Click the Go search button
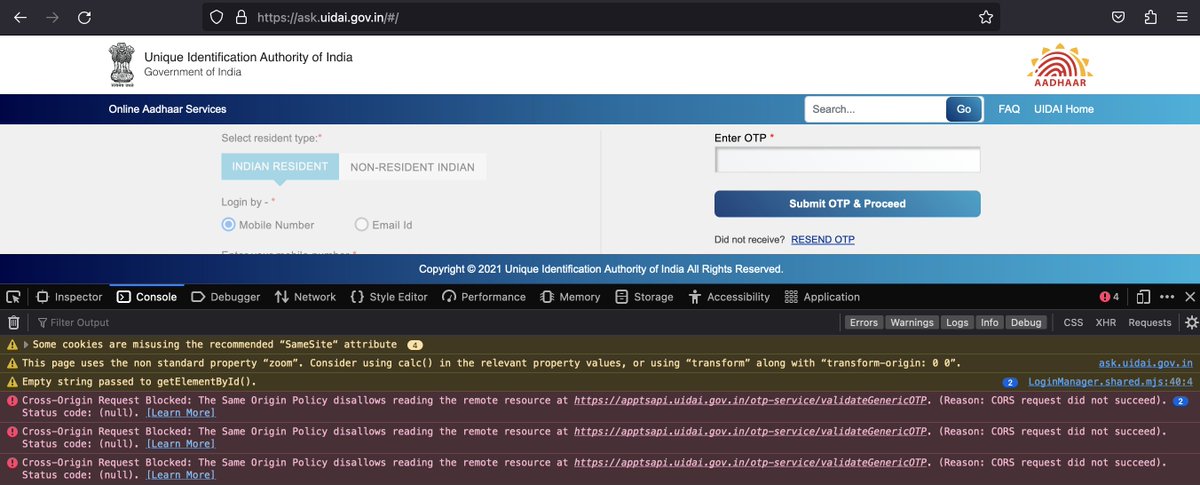This screenshot has width=1200, height=485. tap(964, 109)
